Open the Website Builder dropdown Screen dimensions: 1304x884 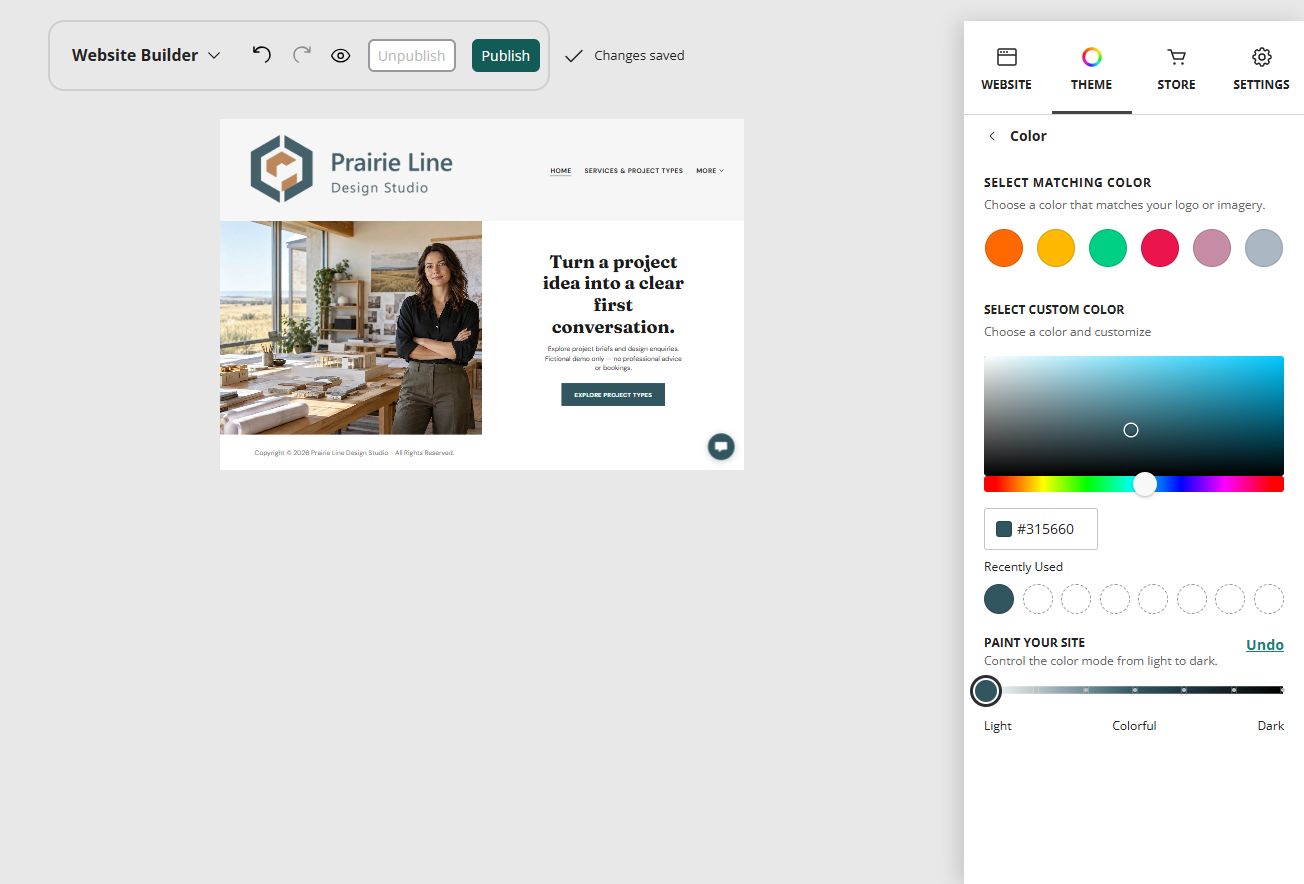tap(146, 55)
